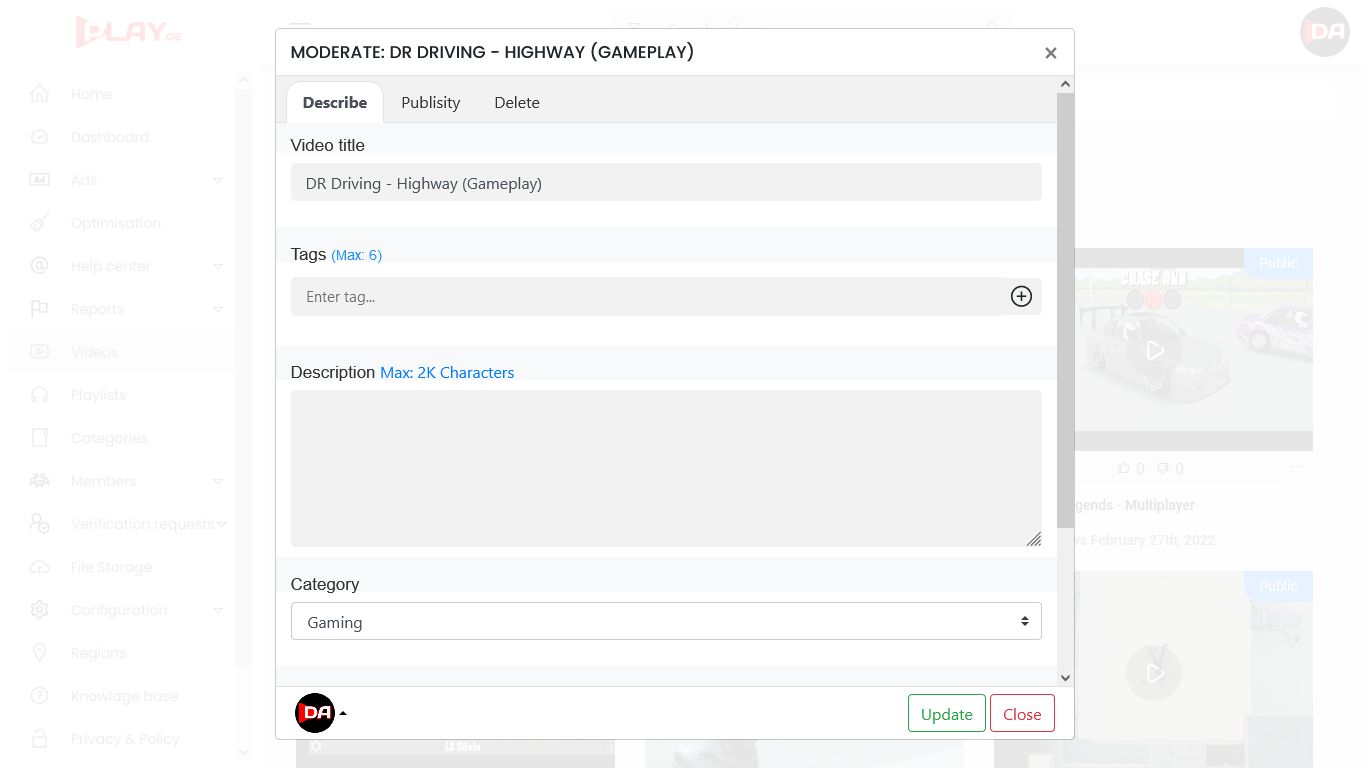Open the Privacy & Policy sidebar link
Viewport: 1366px width, 768px height.
click(x=125, y=739)
